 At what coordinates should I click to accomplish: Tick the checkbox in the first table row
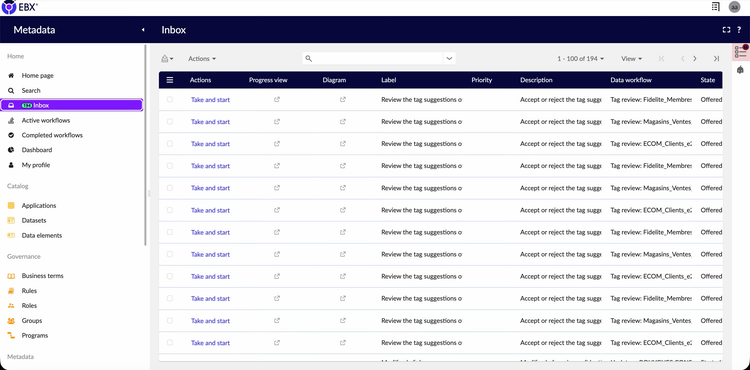[170, 99]
